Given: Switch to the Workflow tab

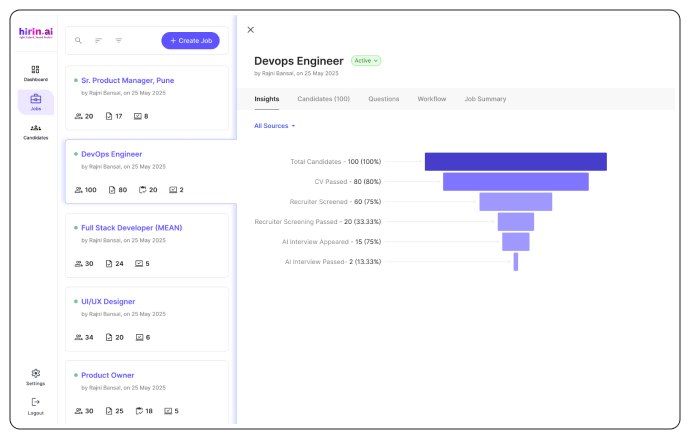Looking at the screenshot, I should (432, 99).
